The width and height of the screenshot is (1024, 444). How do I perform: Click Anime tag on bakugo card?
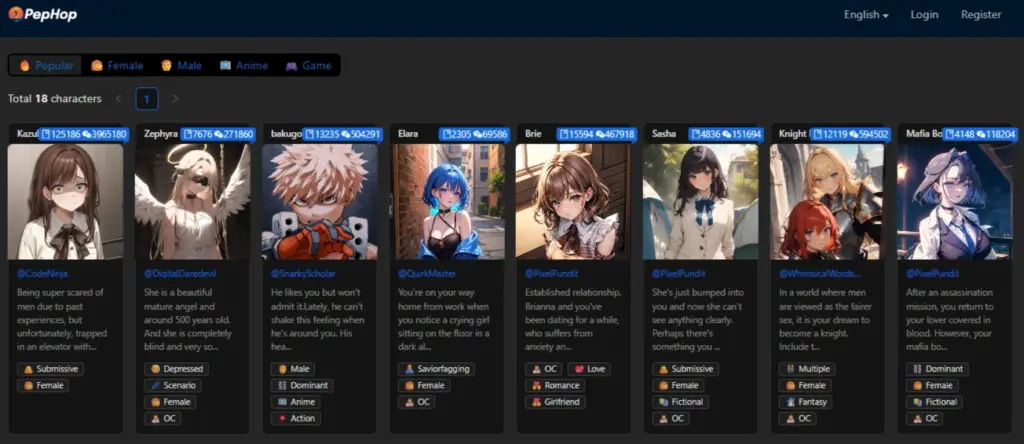click(x=296, y=402)
